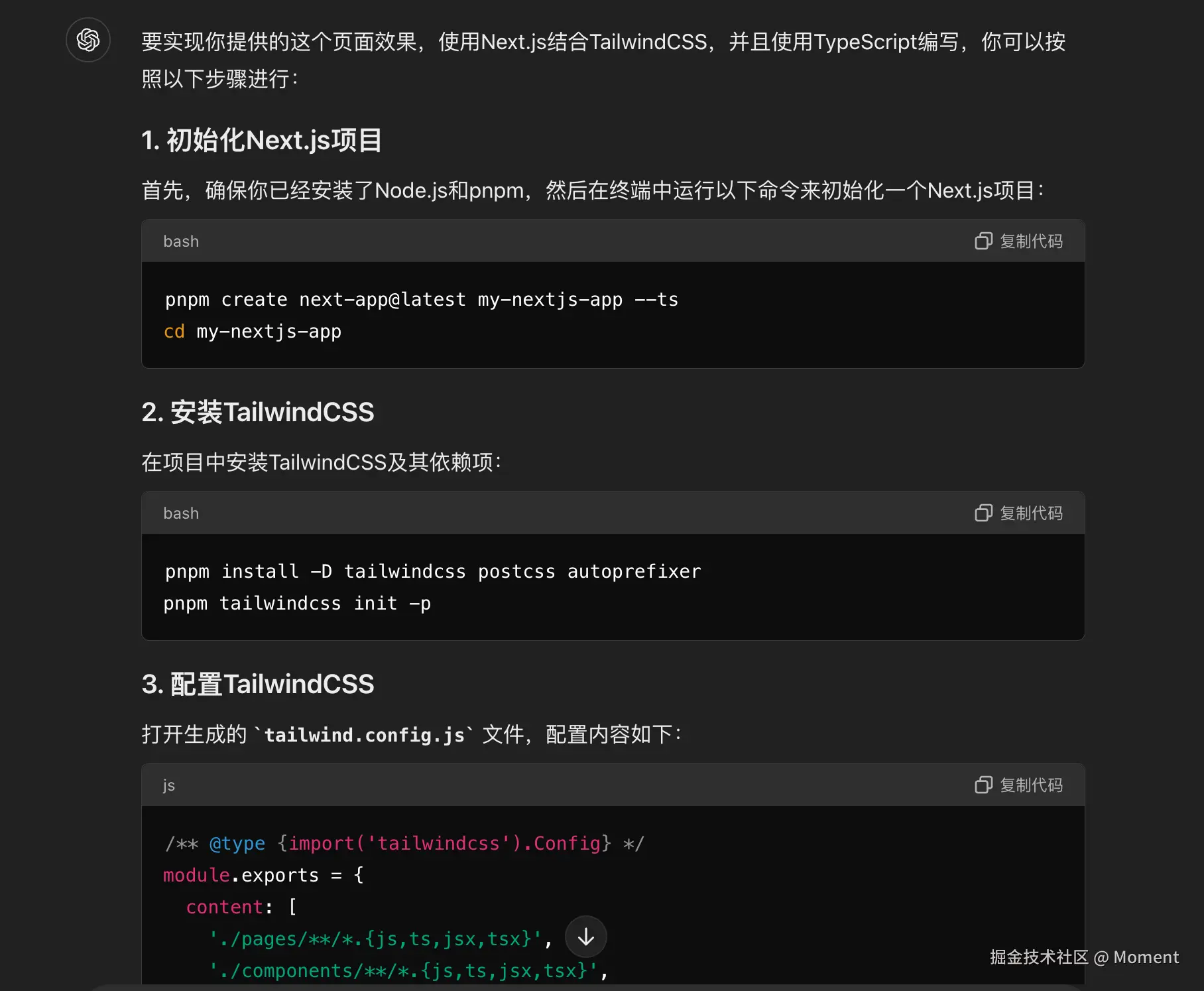Image resolution: width=1204 pixels, height=991 pixels.
Task: Click the @type tailwindcss Config comment line
Action: click(x=404, y=844)
